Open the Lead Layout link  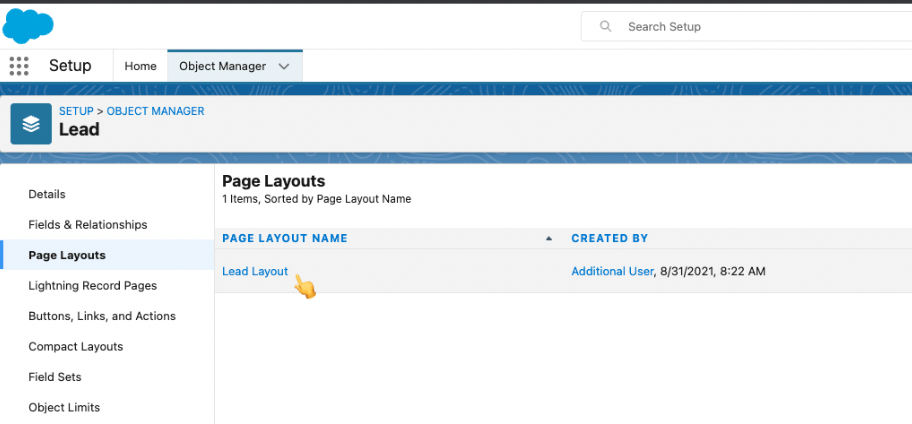255,271
